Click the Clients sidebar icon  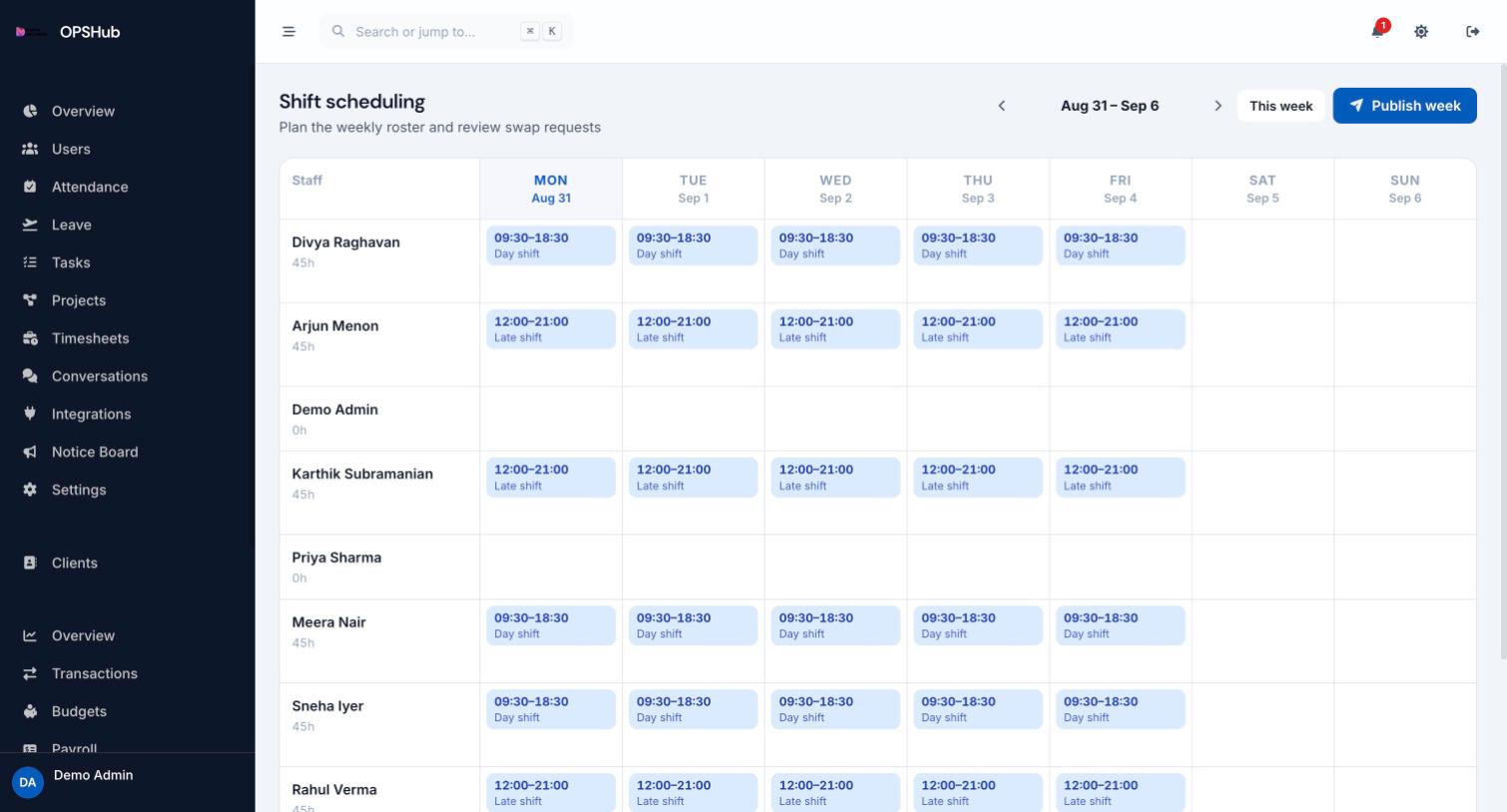click(30, 563)
